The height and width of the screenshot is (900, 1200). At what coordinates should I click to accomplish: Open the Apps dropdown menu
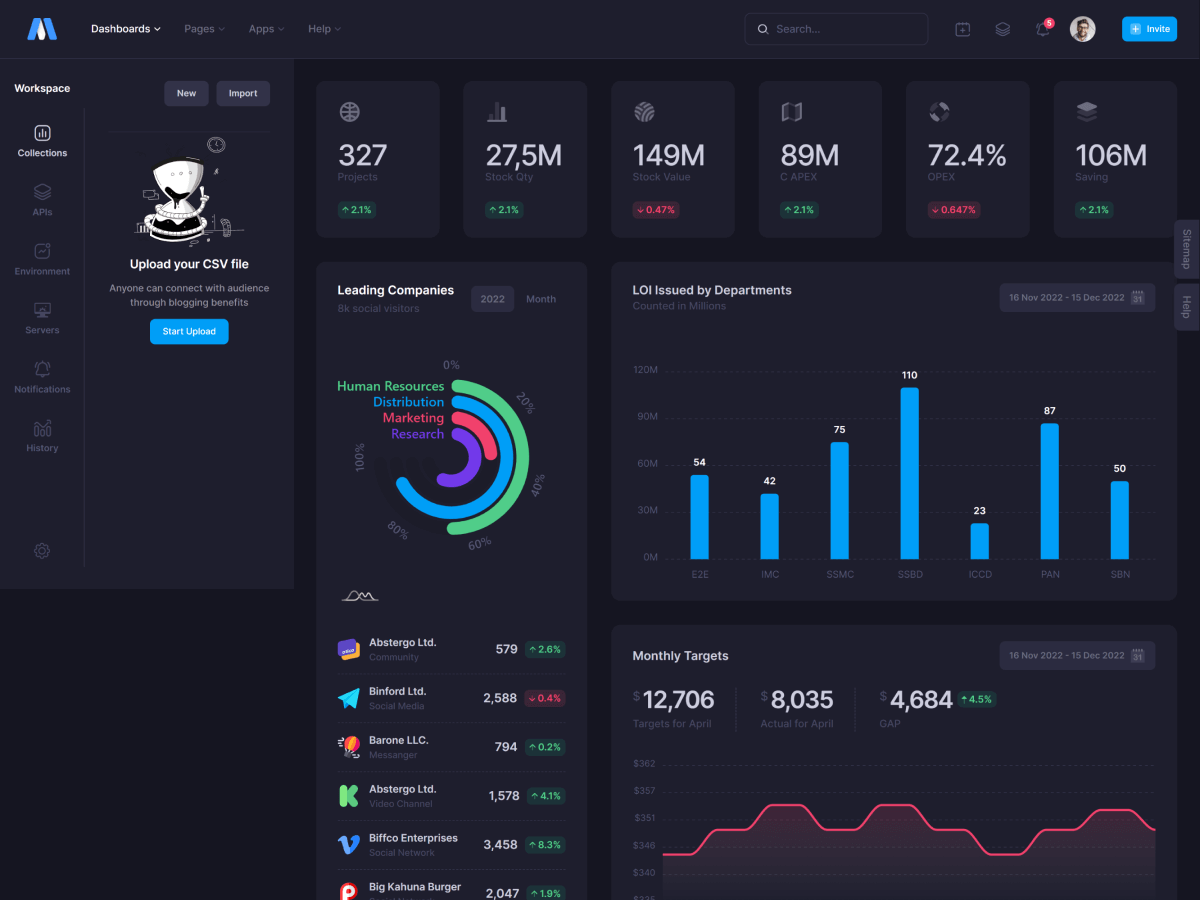266,29
